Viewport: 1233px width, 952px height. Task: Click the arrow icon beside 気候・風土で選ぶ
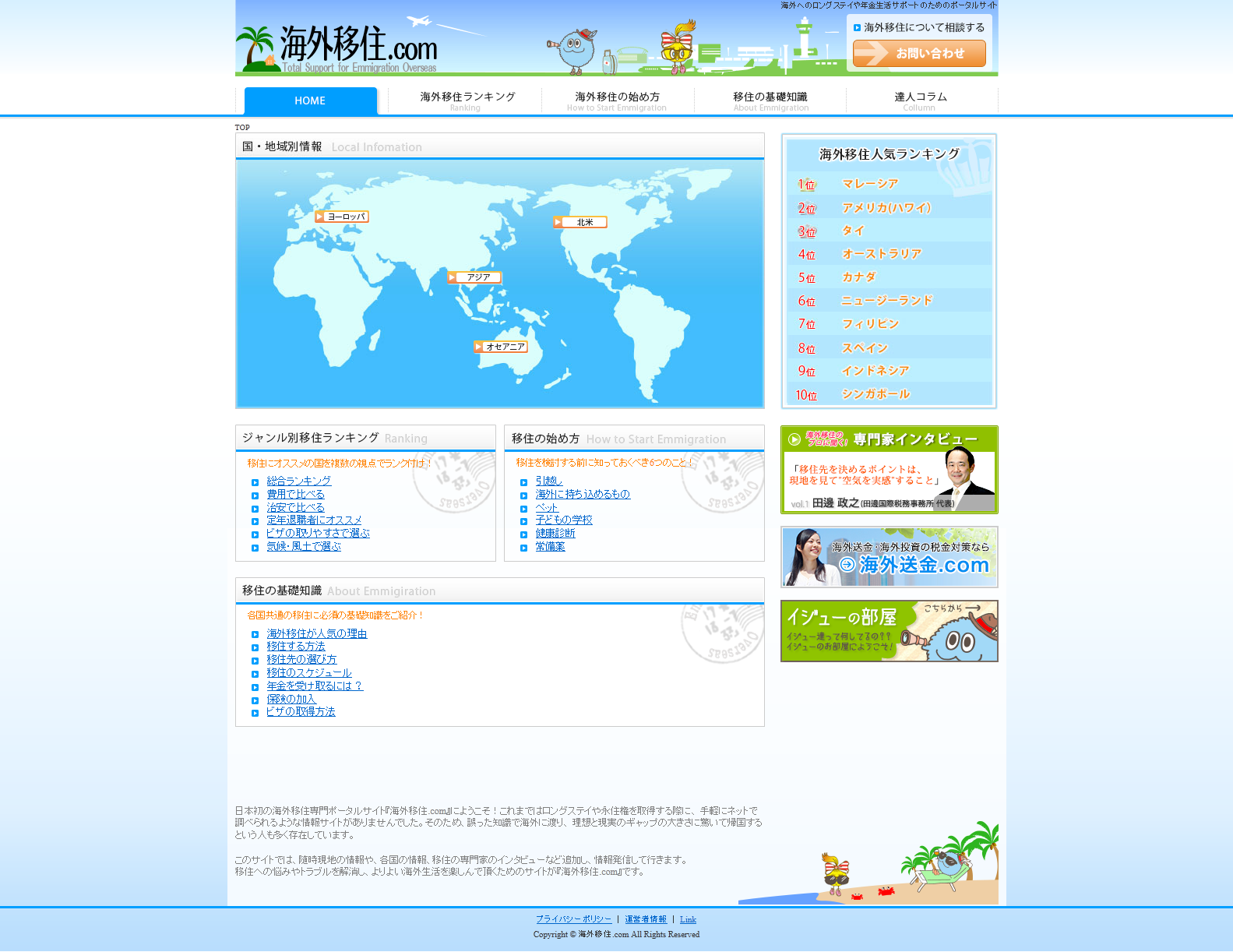click(x=255, y=548)
